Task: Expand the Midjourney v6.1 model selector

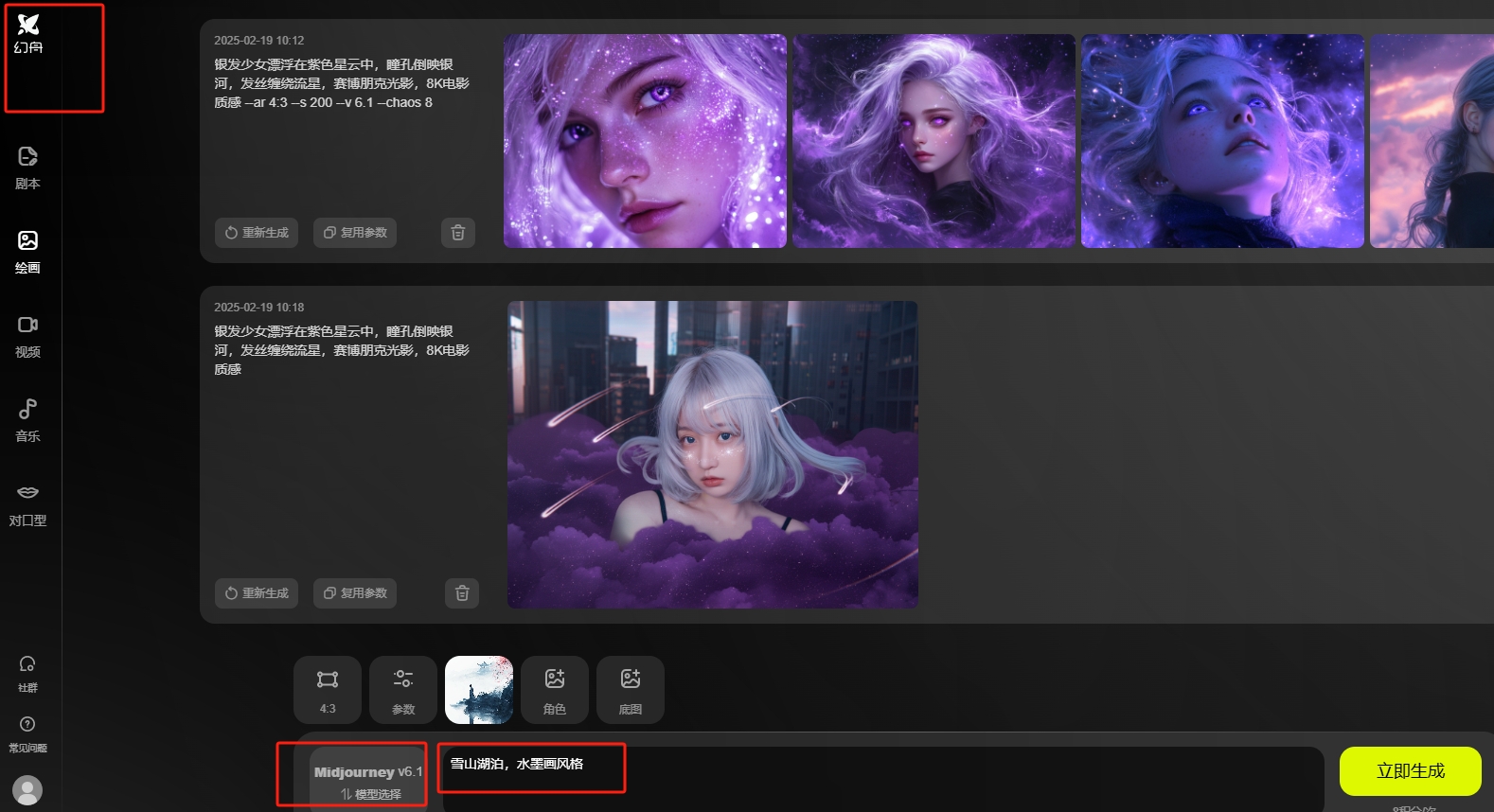Action: point(368,781)
